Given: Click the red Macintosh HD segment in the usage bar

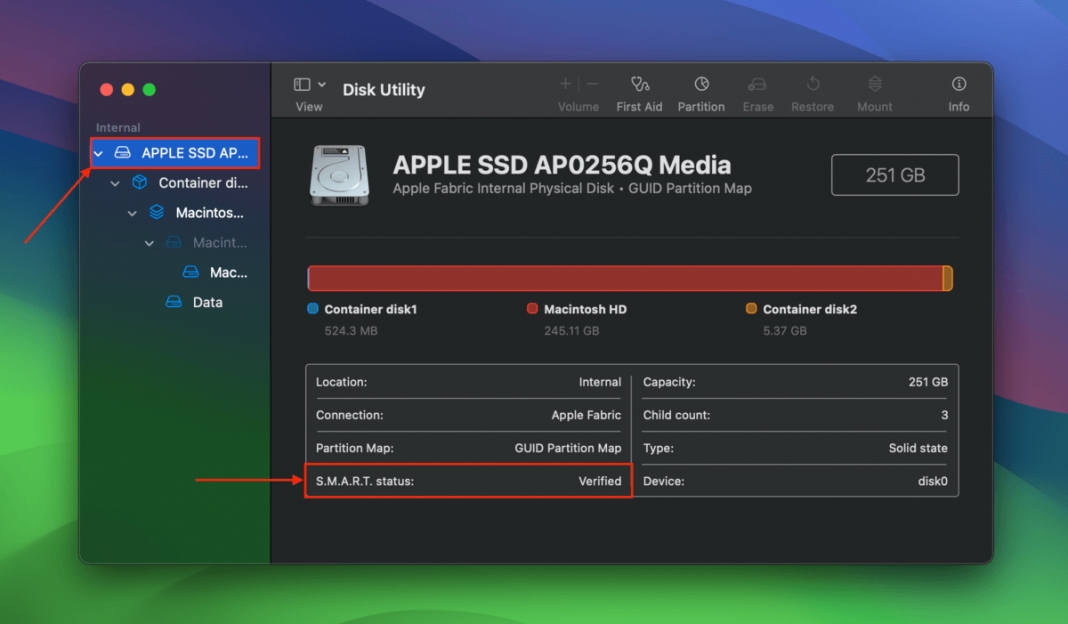Looking at the screenshot, I should click(x=630, y=278).
